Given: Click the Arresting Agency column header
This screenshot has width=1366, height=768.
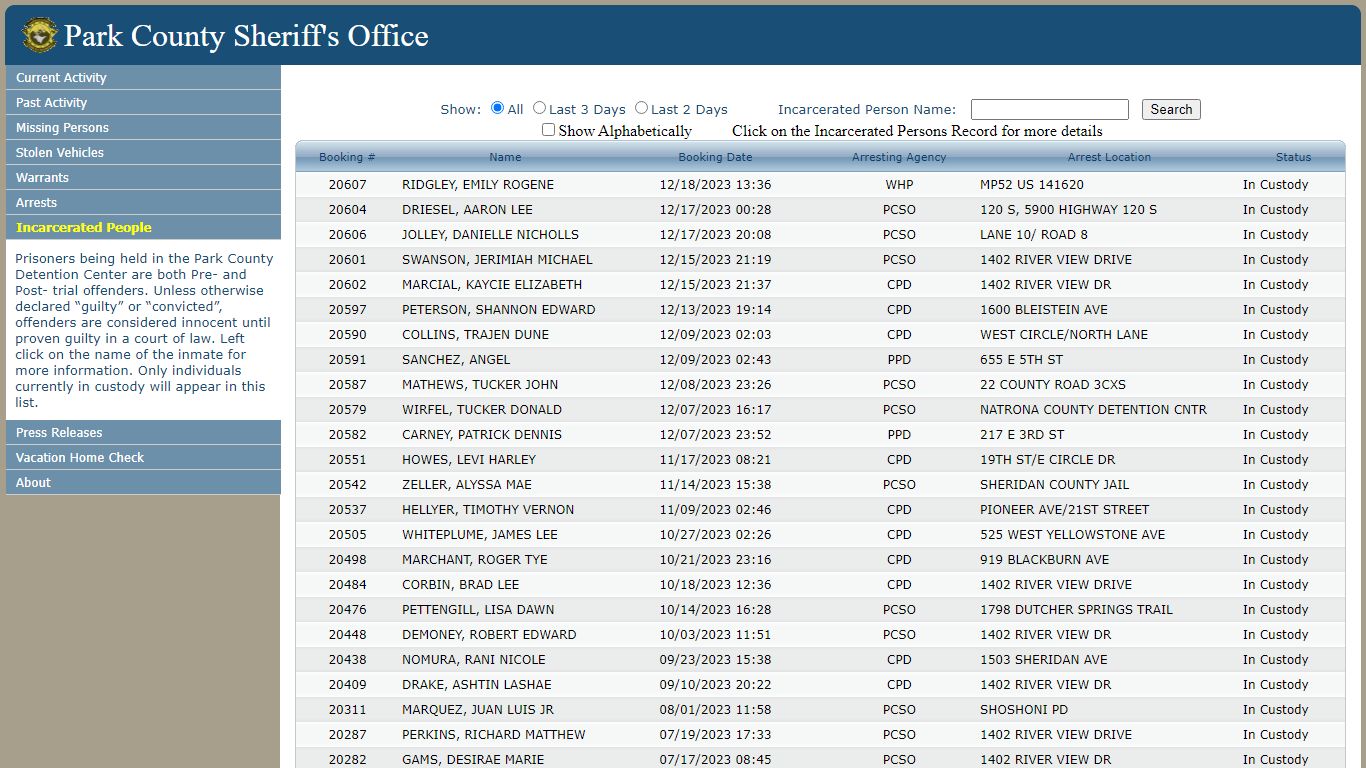Looking at the screenshot, I should 899,157.
